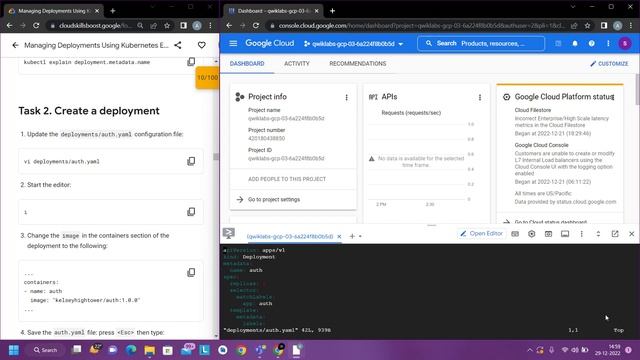Click the Google Cloud Console incident entry
Viewport: 640px width, 360px height.
click(x=565, y=163)
